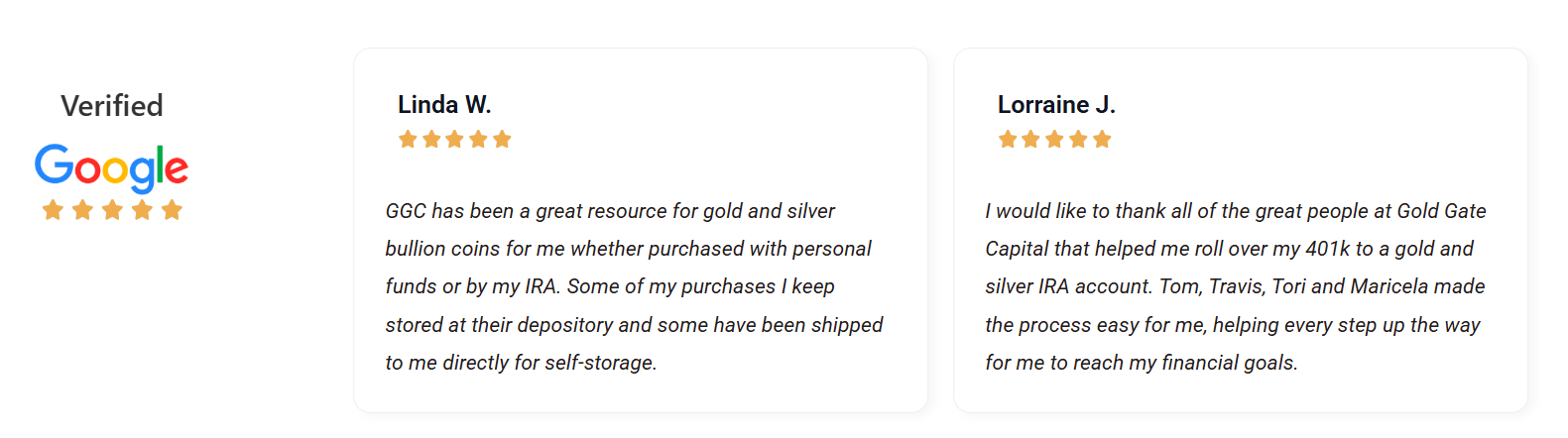Click the third star under Google logo
Image resolution: width=1568 pixels, height=438 pixels.
(x=112, y=210)
